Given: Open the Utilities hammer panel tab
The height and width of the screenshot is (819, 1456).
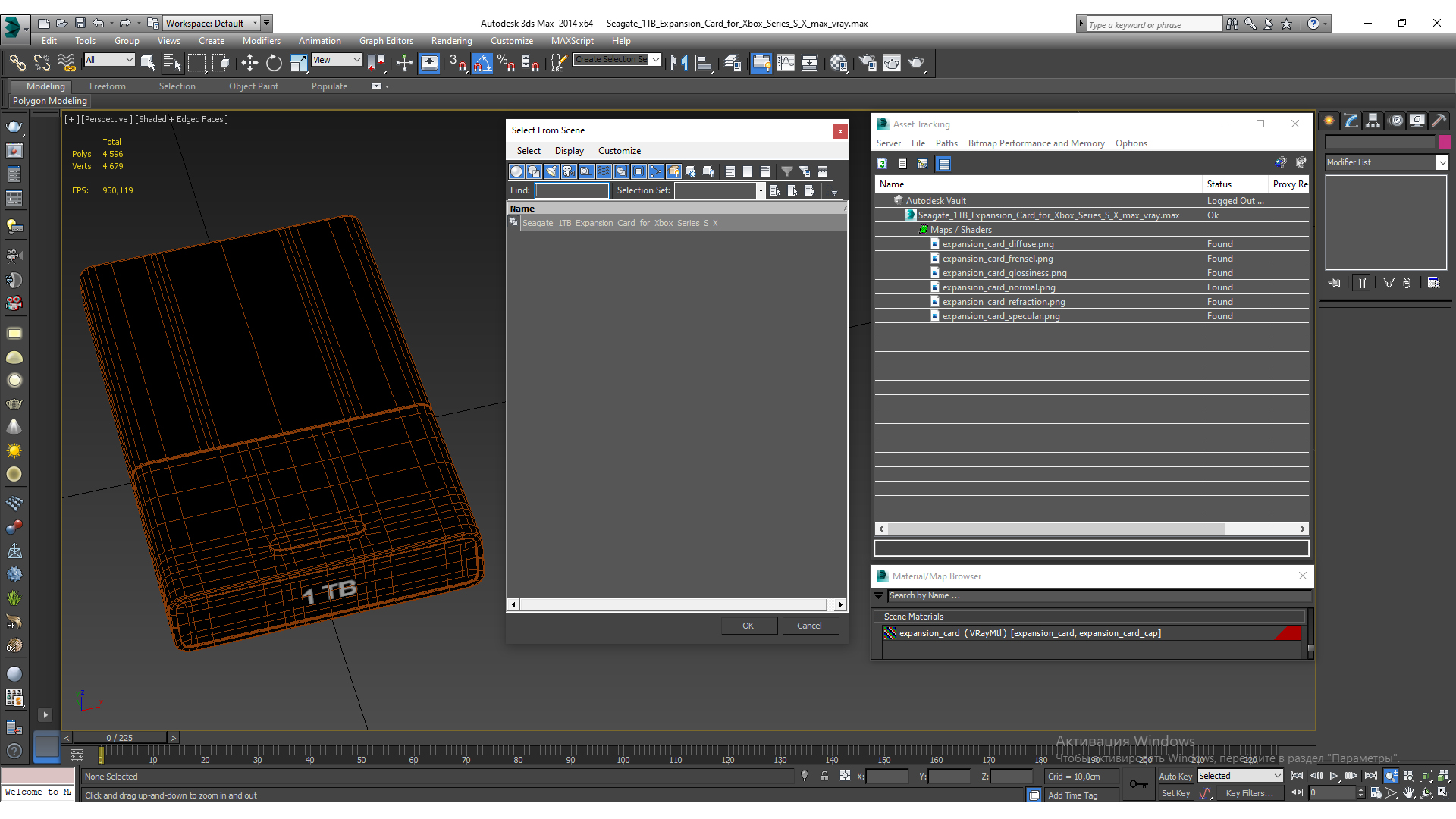Looking at the screenshot, I should pos(1439,121).
